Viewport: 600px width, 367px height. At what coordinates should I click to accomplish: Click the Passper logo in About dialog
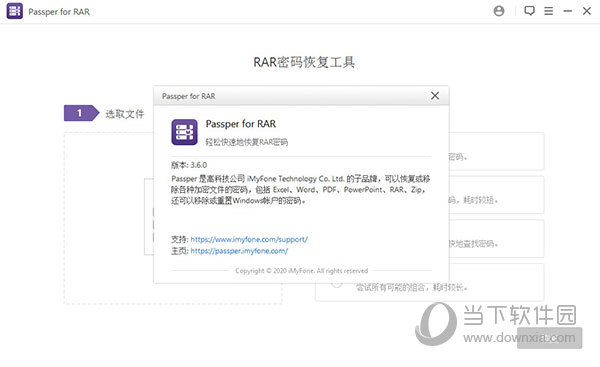pos(184,132)
